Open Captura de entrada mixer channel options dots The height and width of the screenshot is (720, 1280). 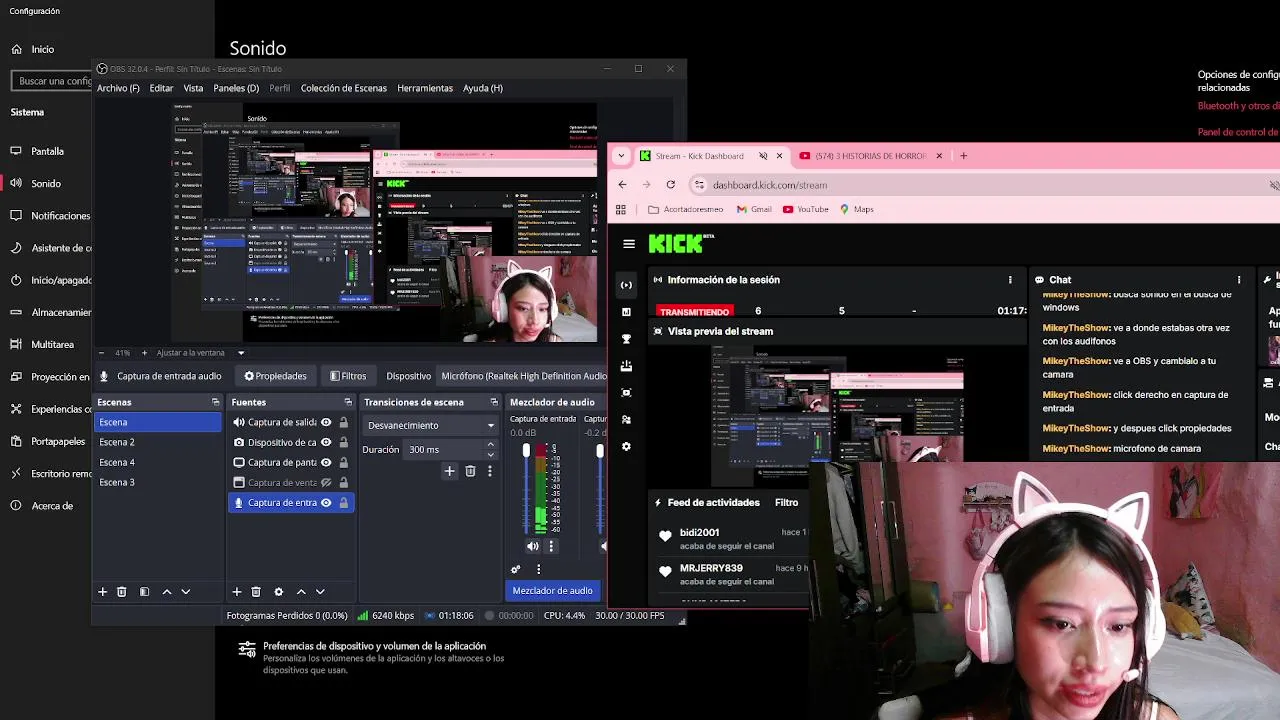[x=551, y=546]
